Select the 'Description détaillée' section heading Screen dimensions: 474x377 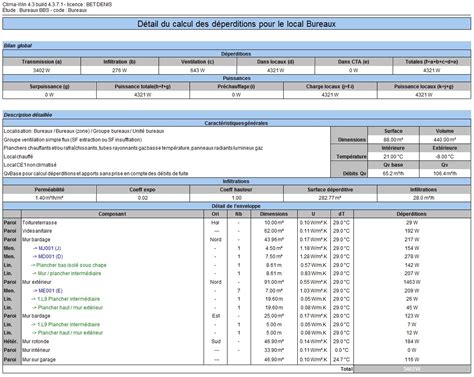point(28,115)
